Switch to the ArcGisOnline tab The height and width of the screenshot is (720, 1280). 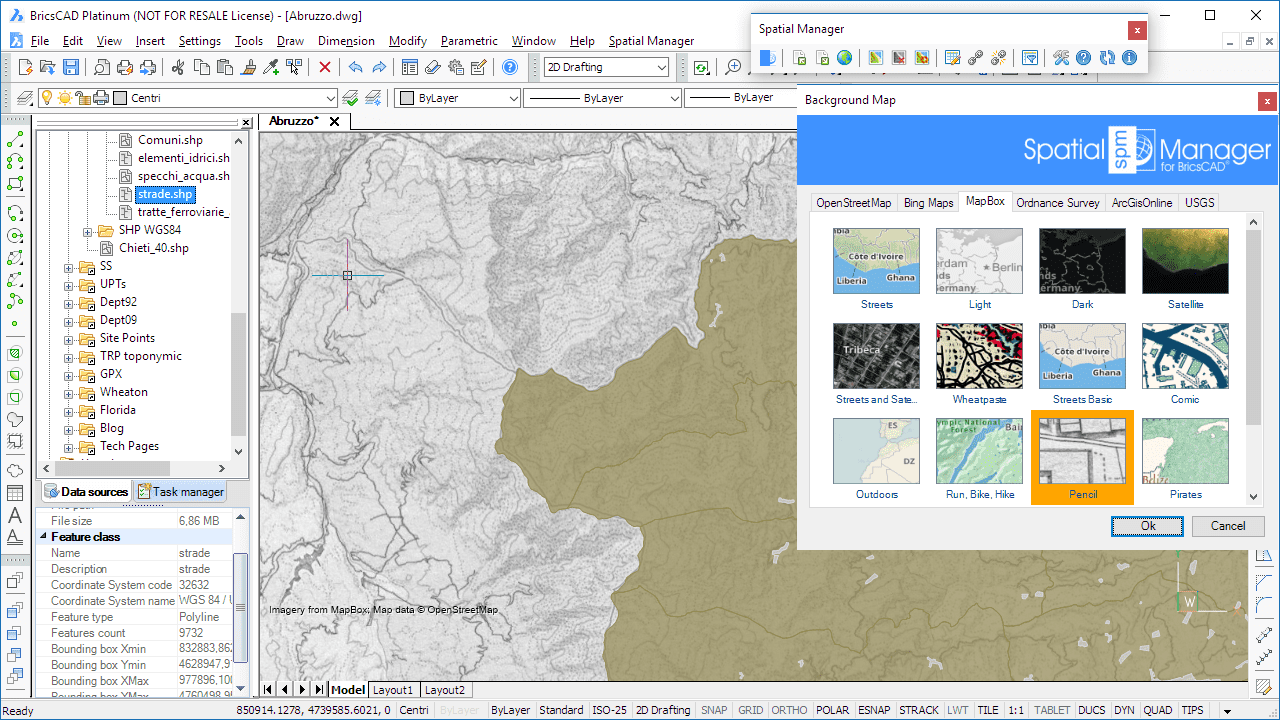point(1142,202)
